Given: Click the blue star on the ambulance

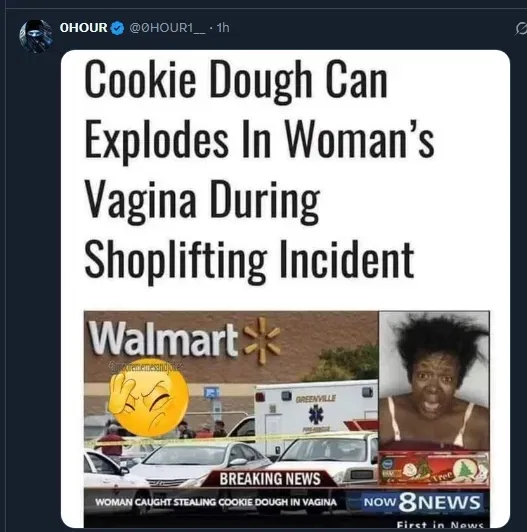Looking at the screenshot, I should click(x=316, y=416).
